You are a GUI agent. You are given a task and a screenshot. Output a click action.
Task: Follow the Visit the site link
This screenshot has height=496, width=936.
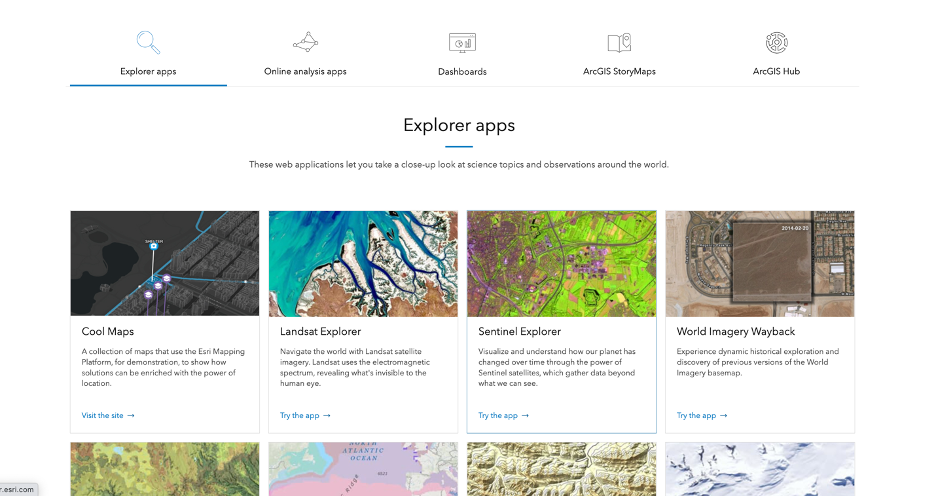108,415
